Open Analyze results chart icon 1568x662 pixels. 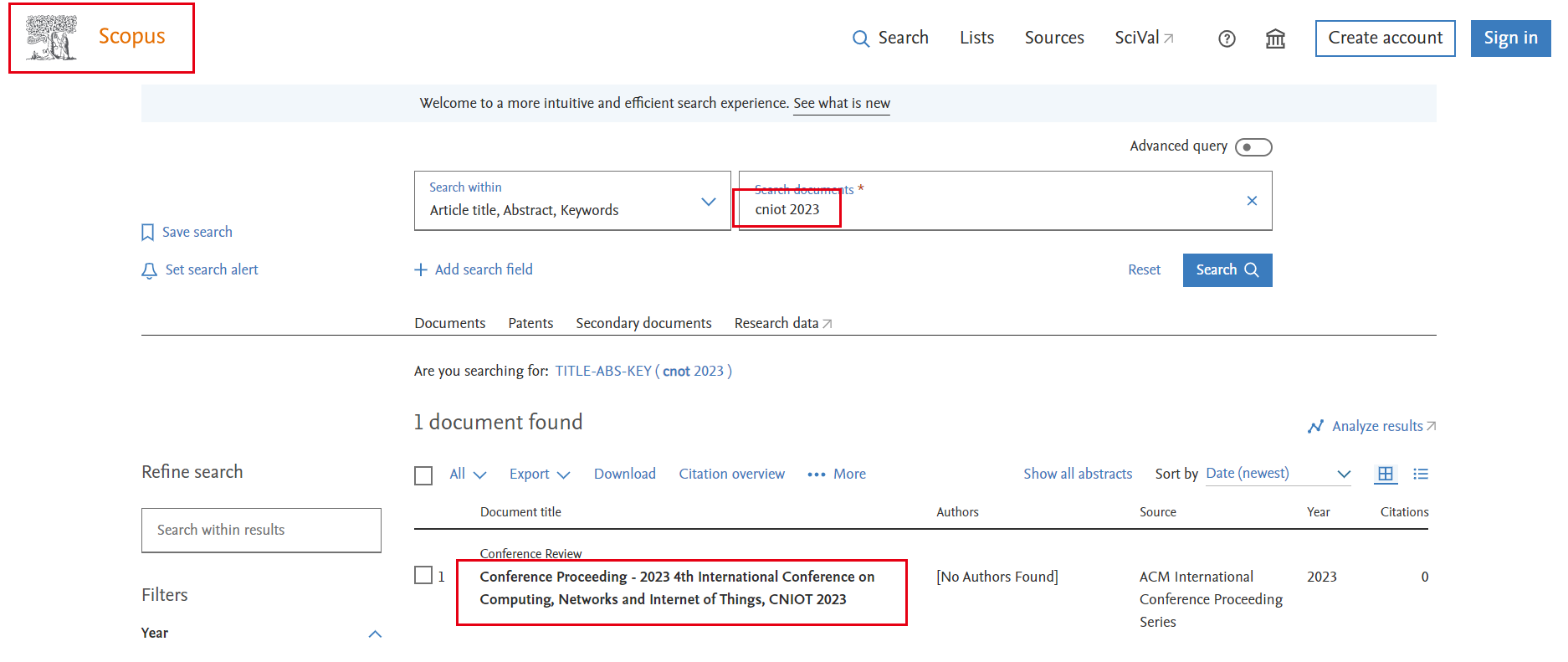point(1315,427)
